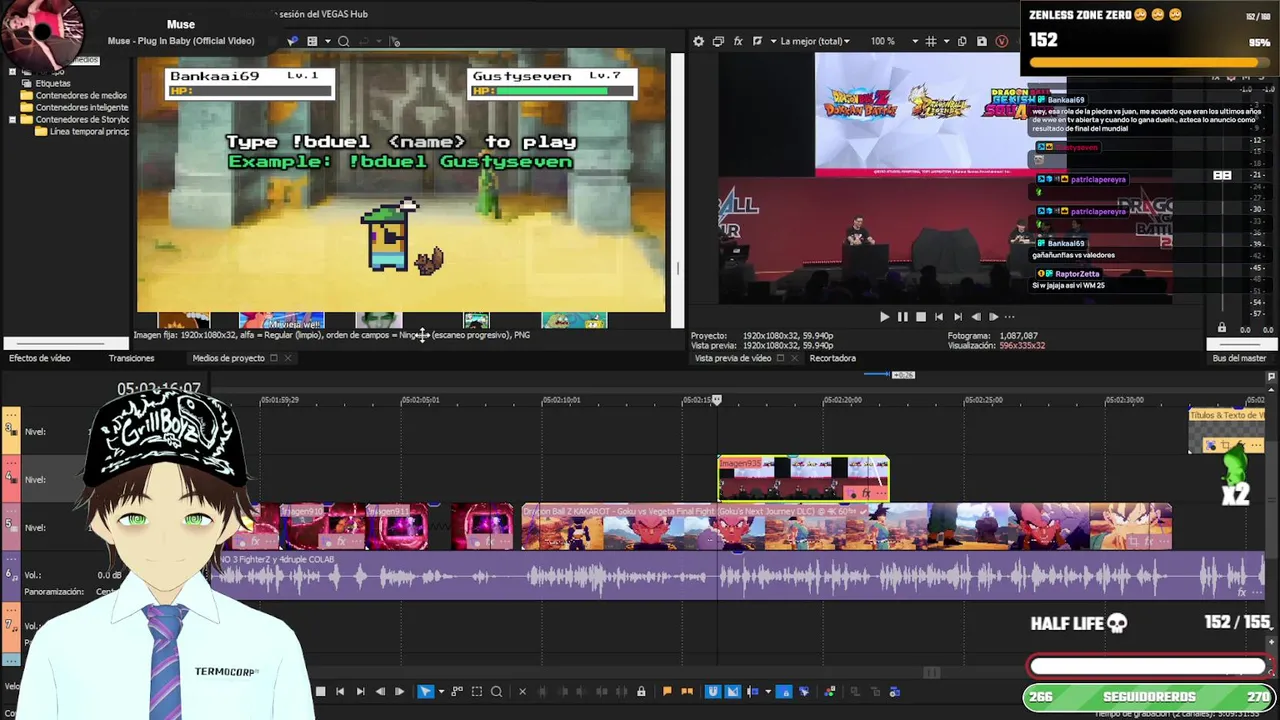Pause the video preview
1280x720 pixels.
(x=903, y=316)
